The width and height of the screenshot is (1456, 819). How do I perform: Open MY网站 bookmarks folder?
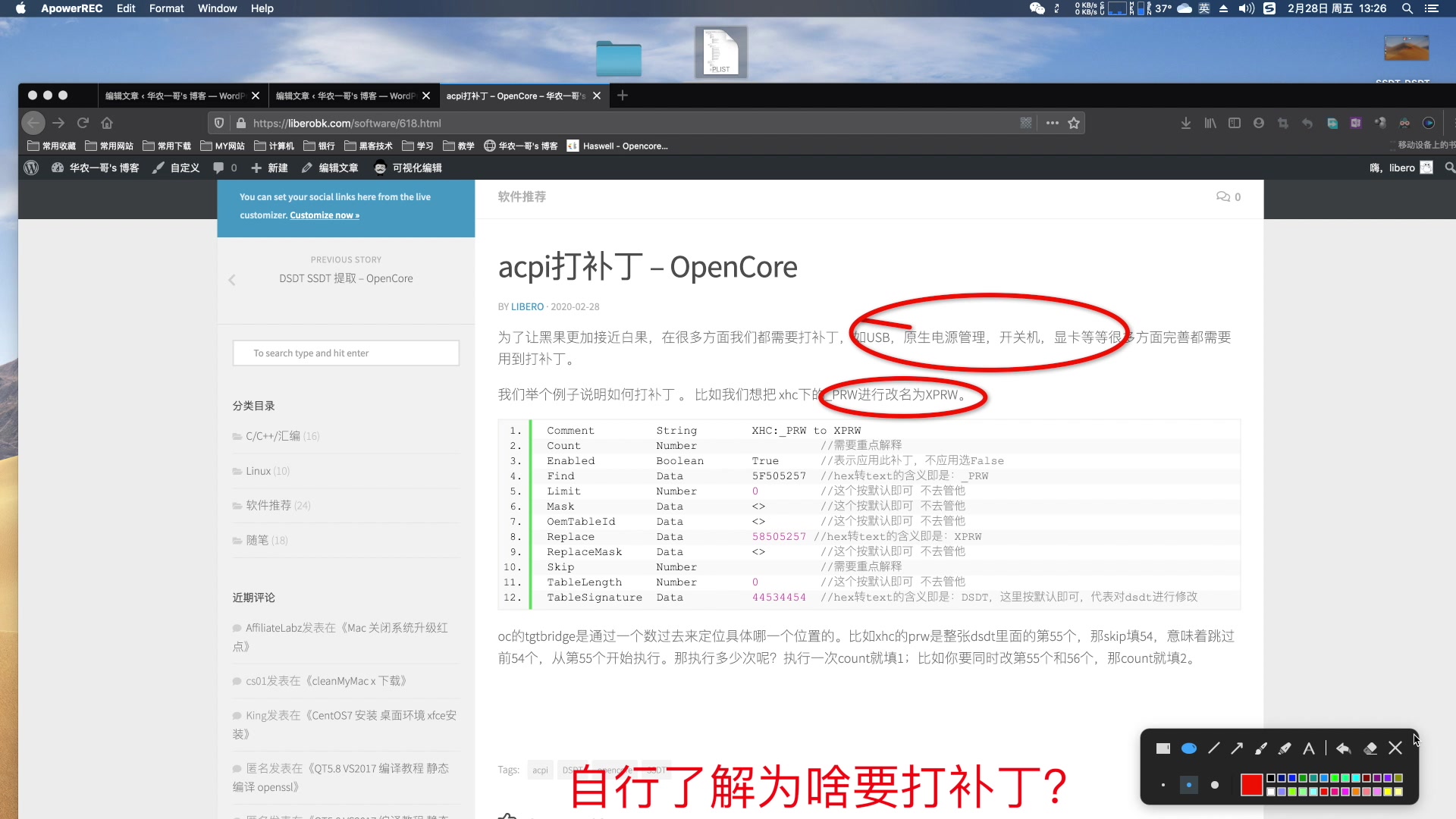(223, 146)
